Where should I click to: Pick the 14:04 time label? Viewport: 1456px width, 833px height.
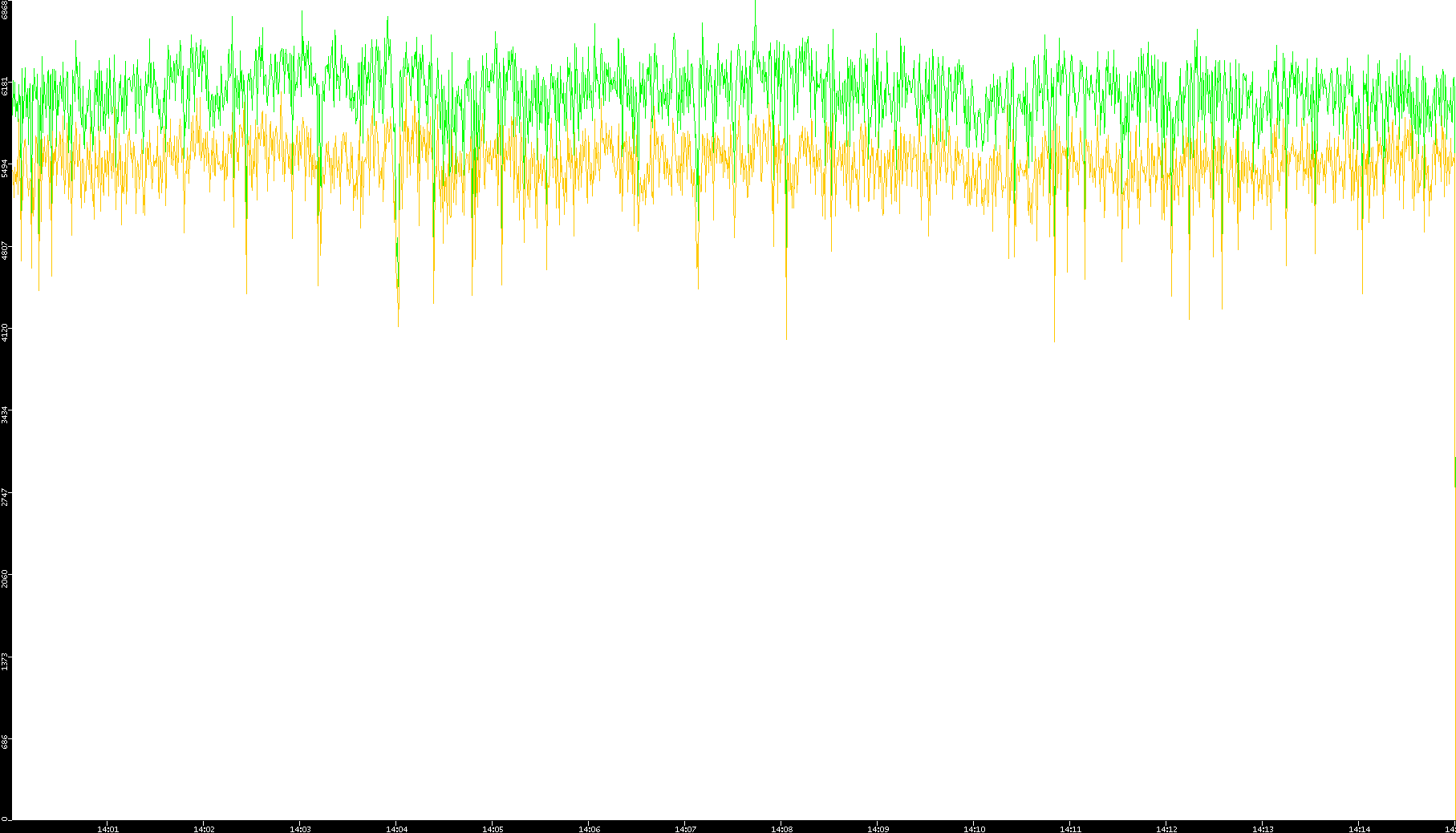pyautogui.click(x=396, y=828)
